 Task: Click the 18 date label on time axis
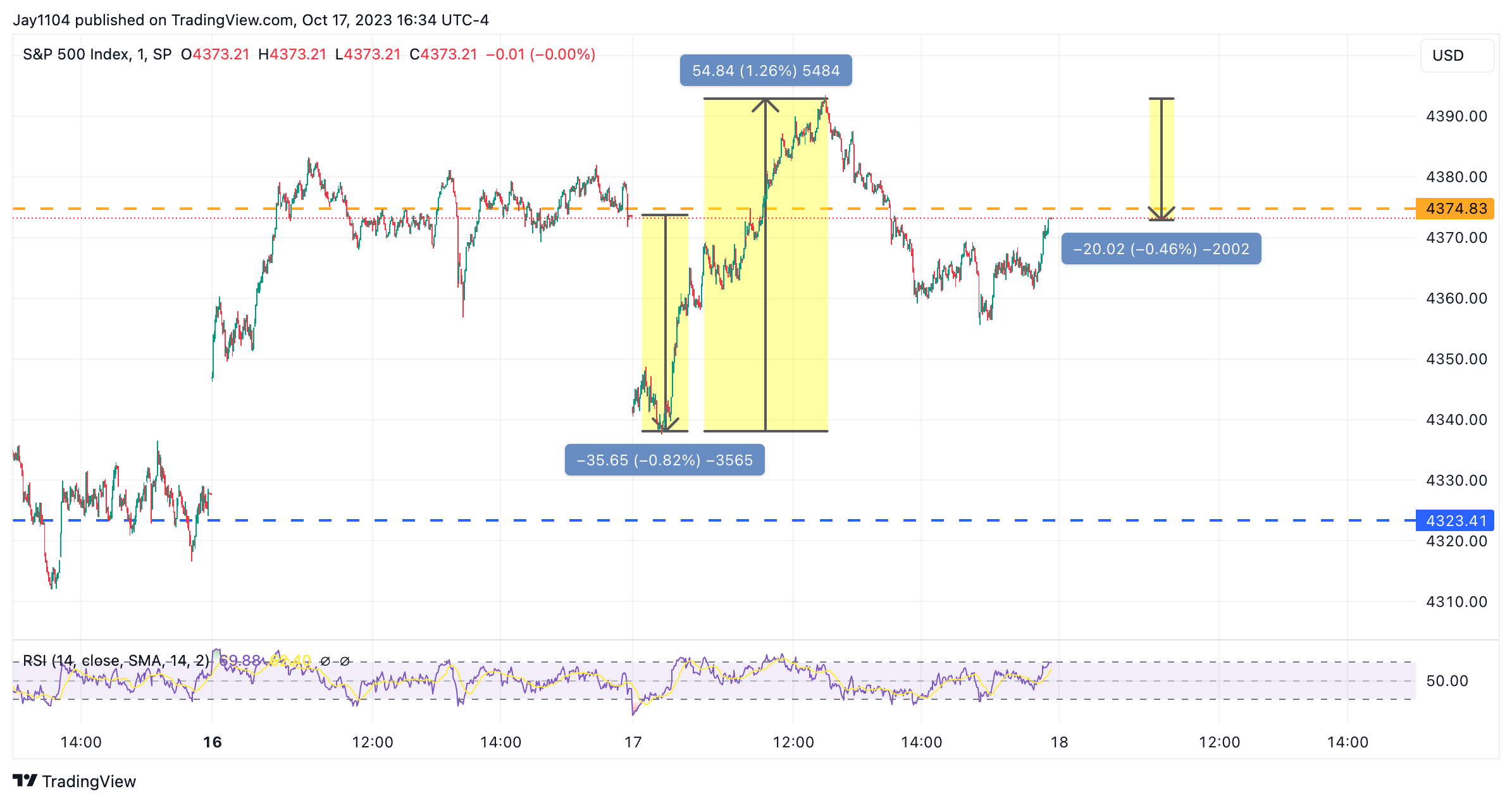click(x=1060, y=742)
